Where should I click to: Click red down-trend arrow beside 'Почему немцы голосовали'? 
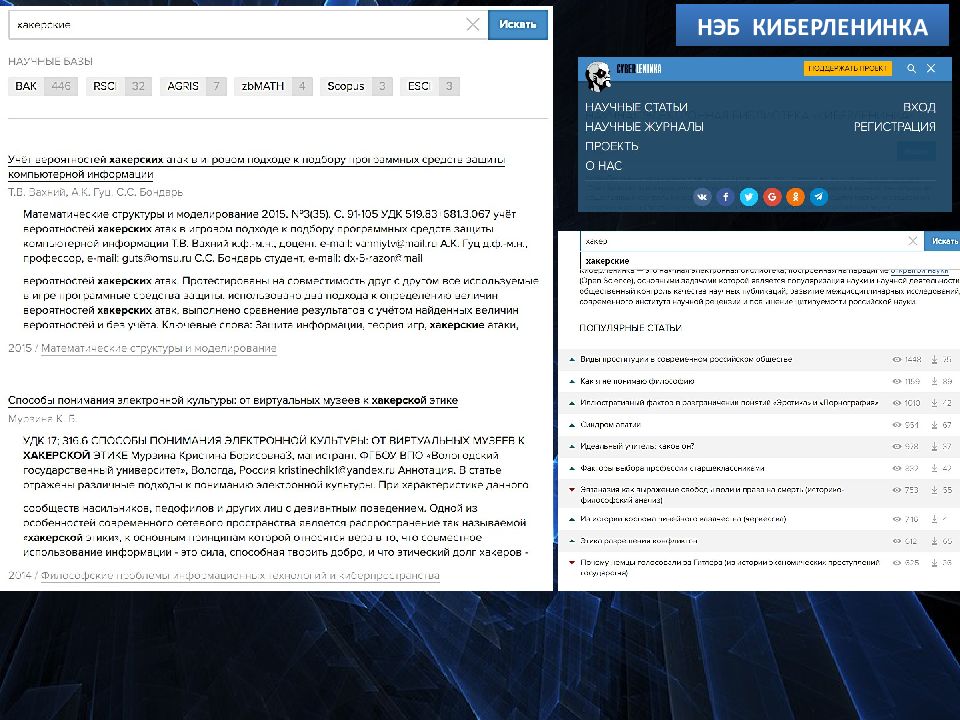[x=572, y=562]
